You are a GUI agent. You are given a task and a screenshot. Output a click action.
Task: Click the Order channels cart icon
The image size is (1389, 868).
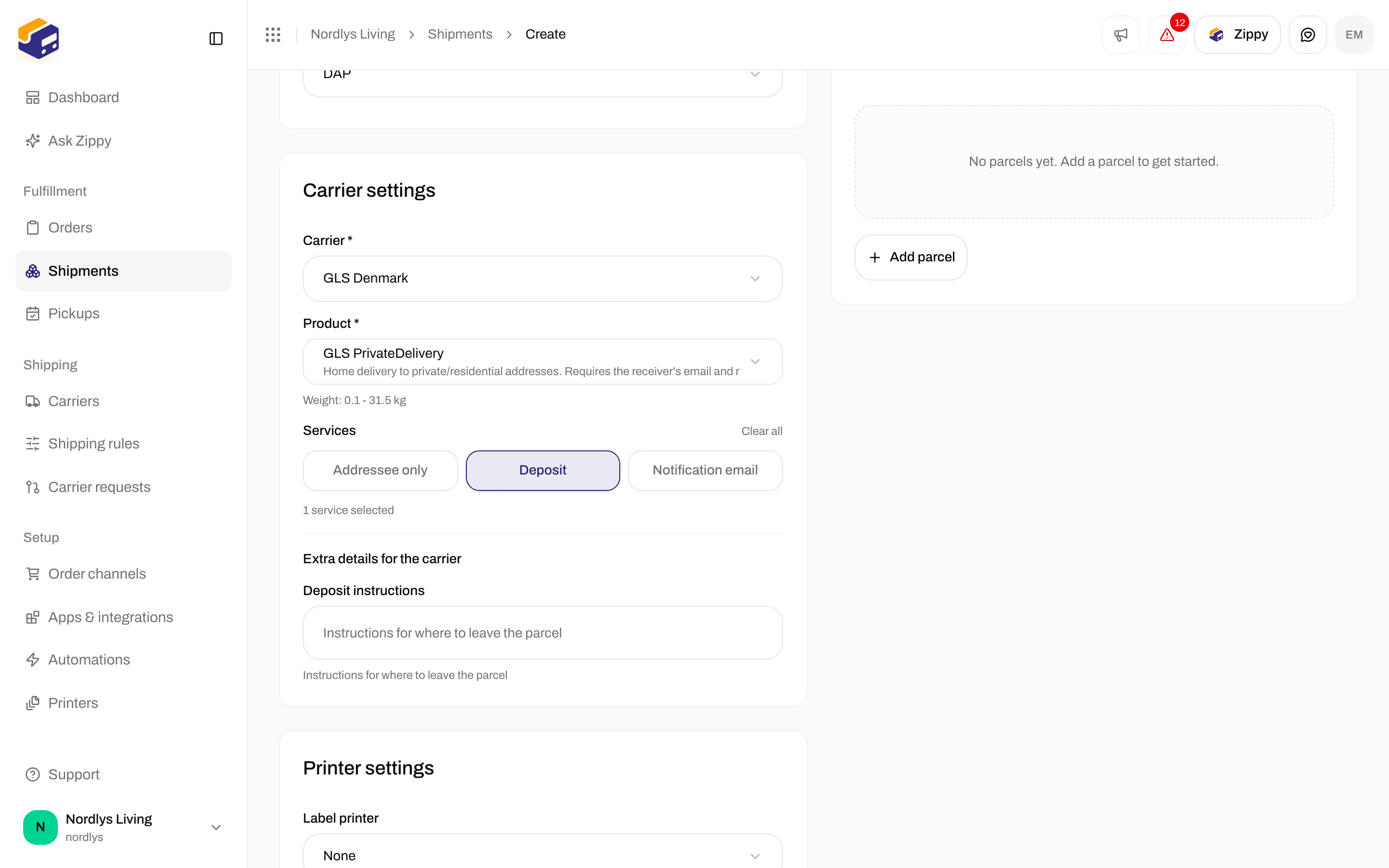tap(33, 574)
